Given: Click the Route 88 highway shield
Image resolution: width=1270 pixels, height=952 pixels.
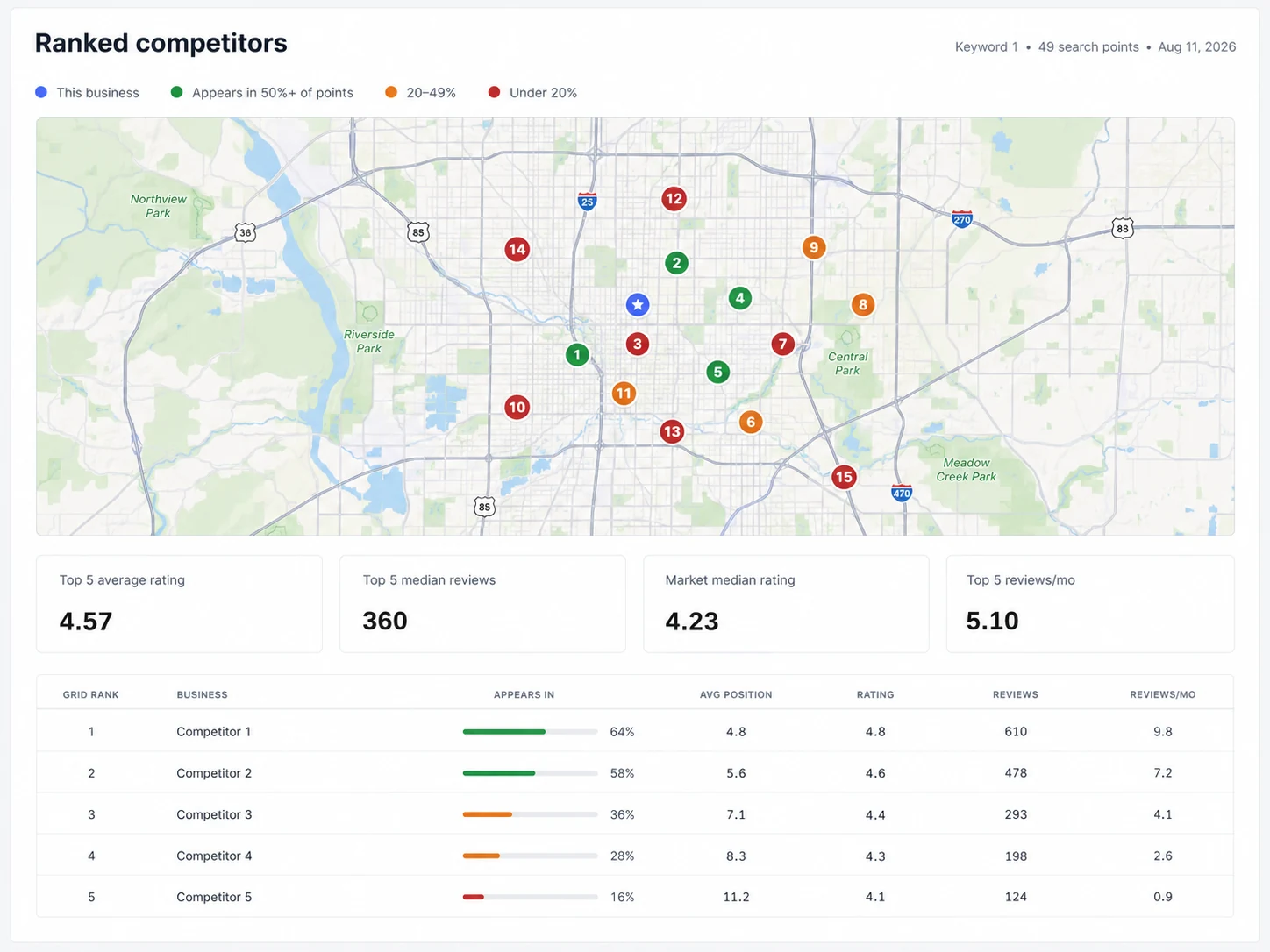Looking at the screenshot, I should [1123, 229].
